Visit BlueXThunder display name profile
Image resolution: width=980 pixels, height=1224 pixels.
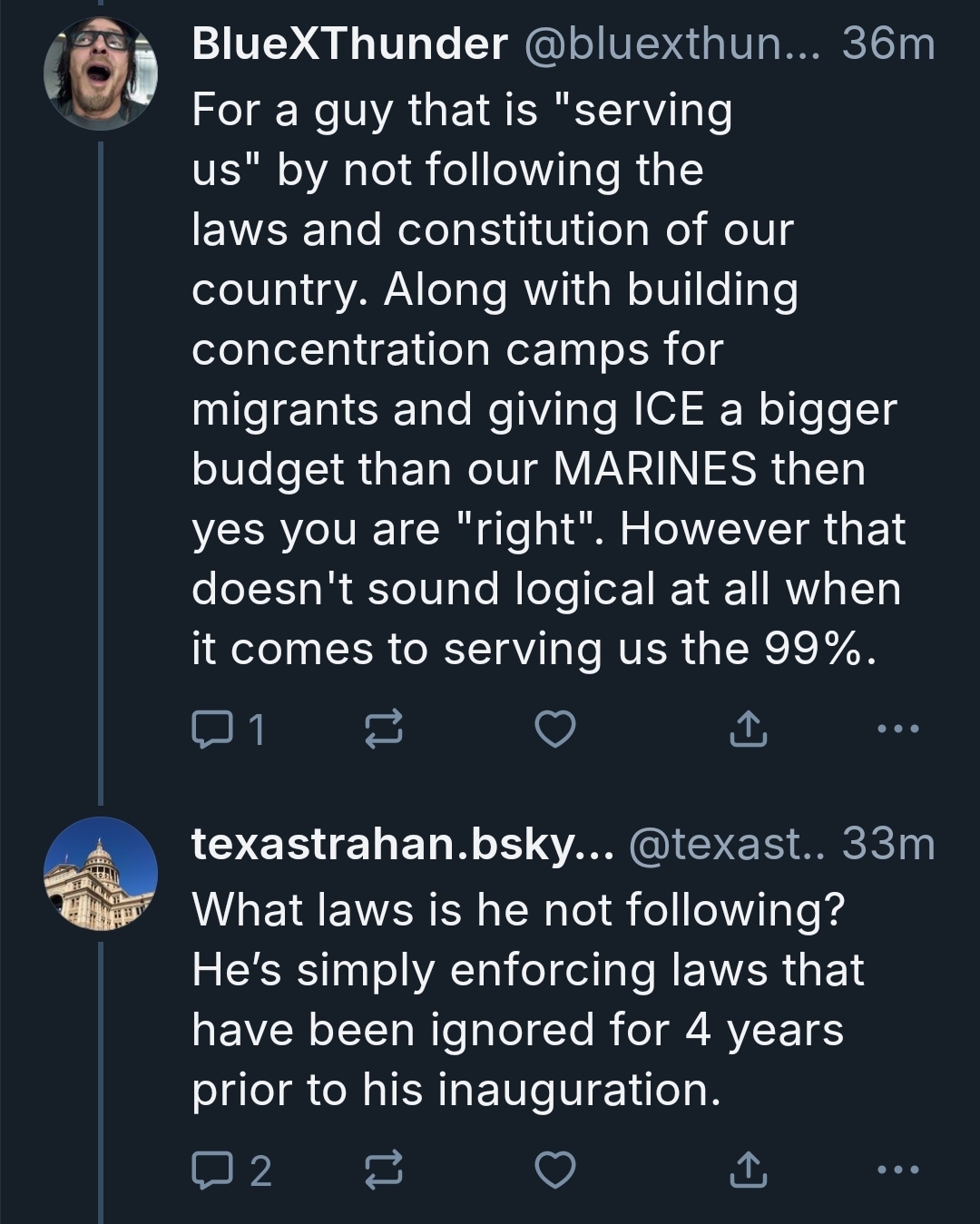coord(349,44)
